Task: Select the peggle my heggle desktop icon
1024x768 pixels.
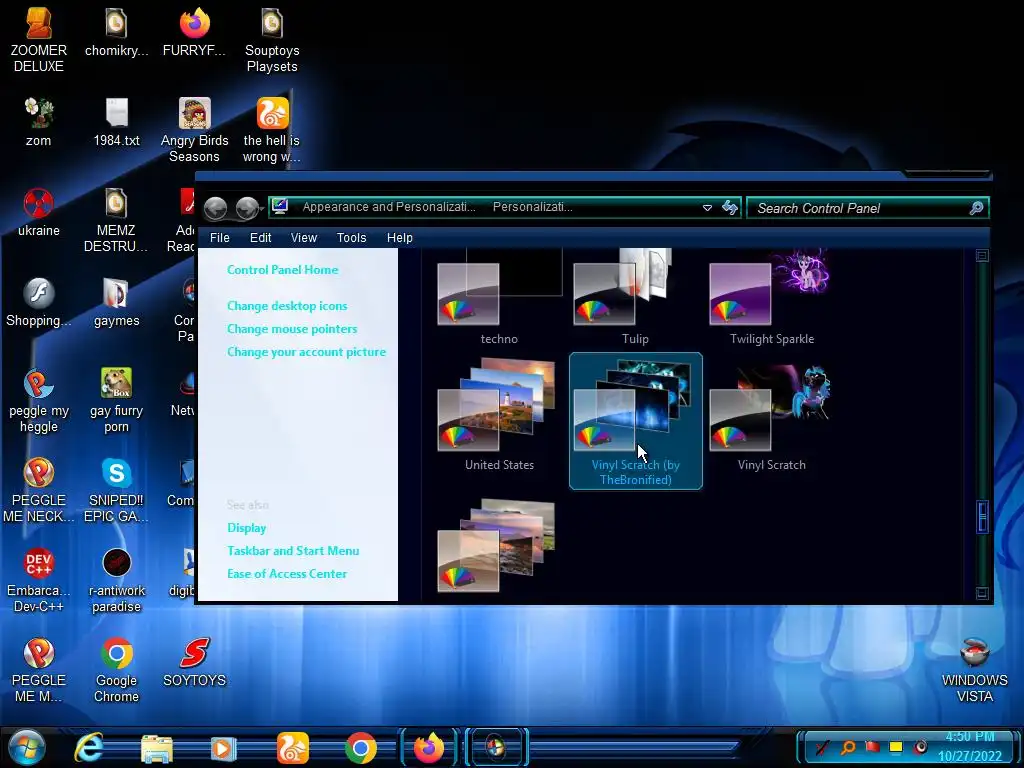Action: 39,400
